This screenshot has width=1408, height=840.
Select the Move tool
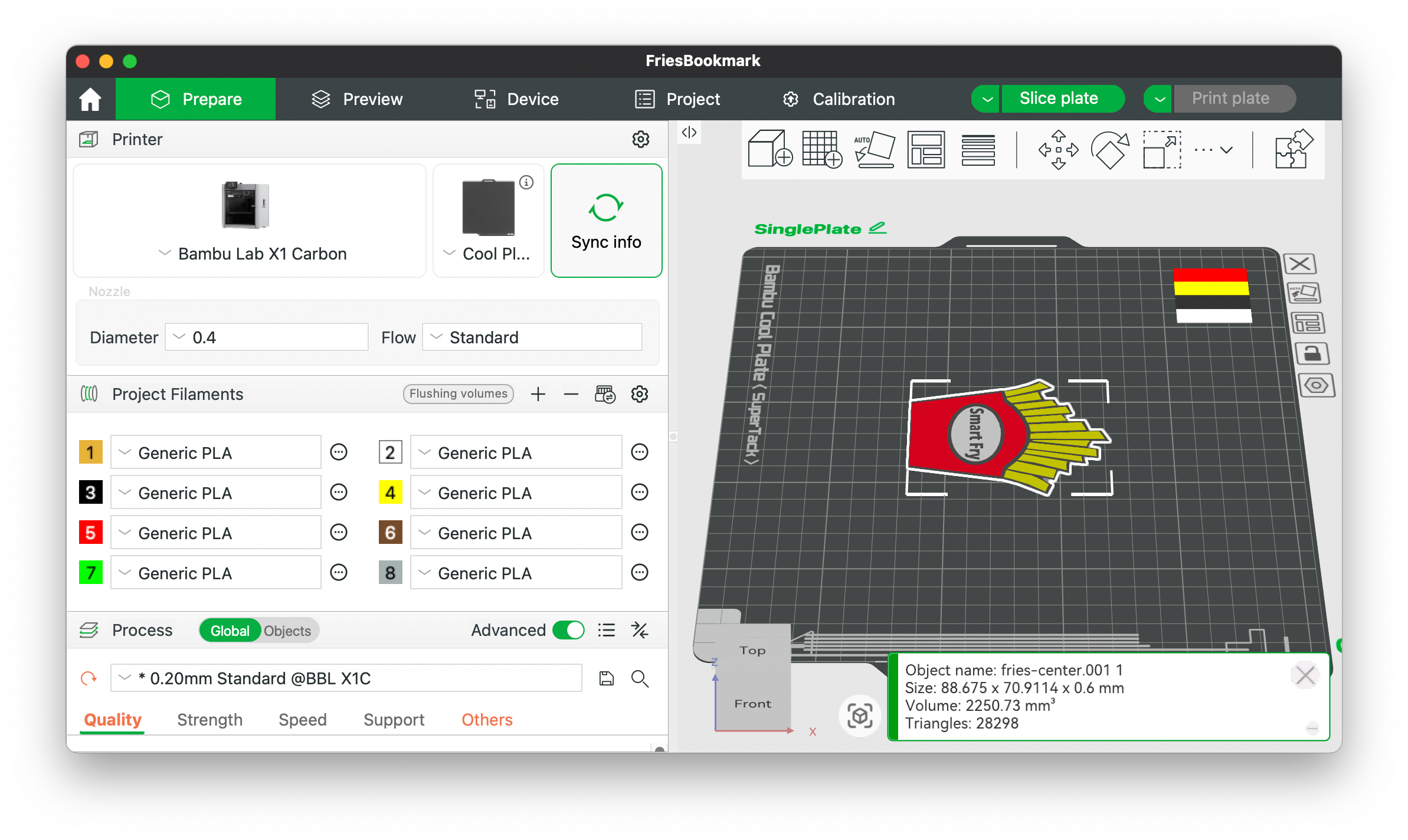(x=1058, y=149)
